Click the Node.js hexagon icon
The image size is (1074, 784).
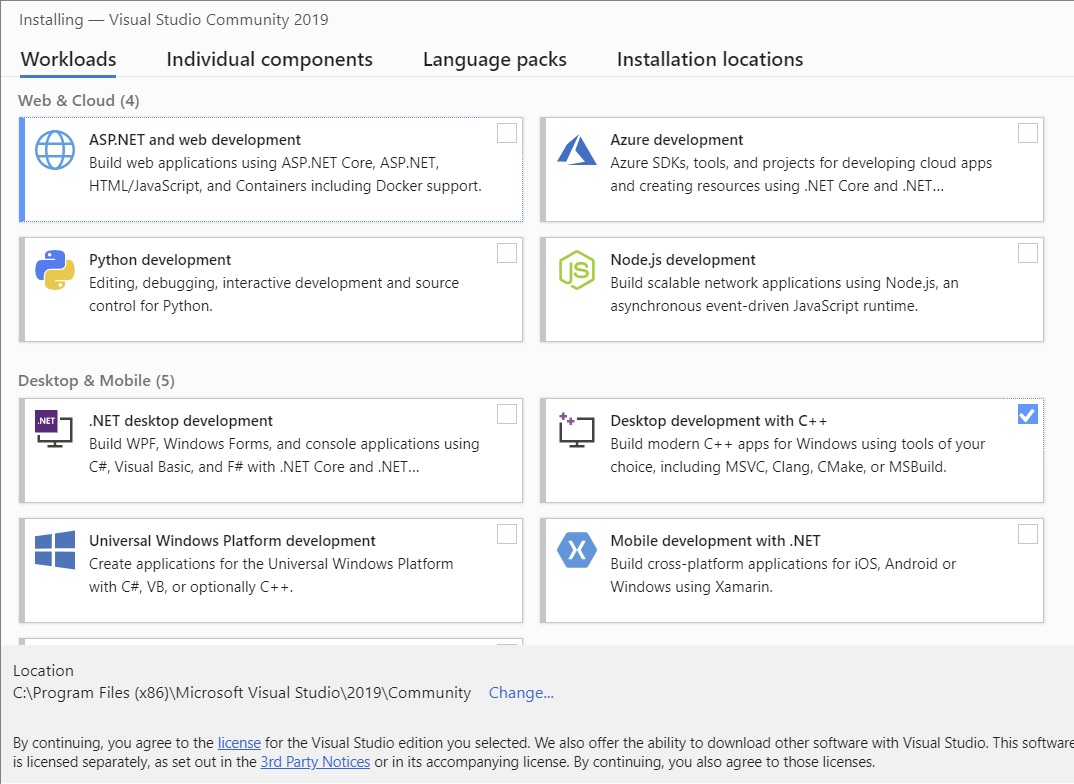point(576,270)
